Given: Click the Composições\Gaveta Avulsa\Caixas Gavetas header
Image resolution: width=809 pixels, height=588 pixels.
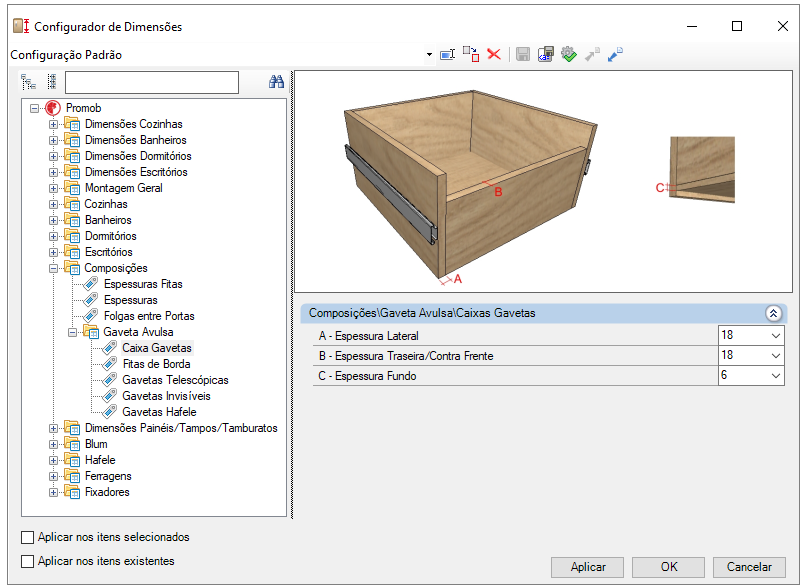Looking at the screenshot, I should [x=544, y=313].
